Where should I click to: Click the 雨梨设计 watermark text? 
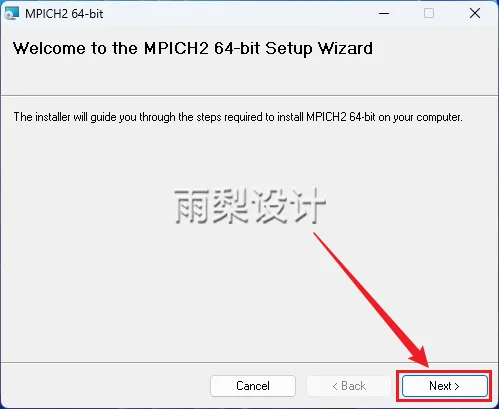pyautogui.click(x=250, y=205)
